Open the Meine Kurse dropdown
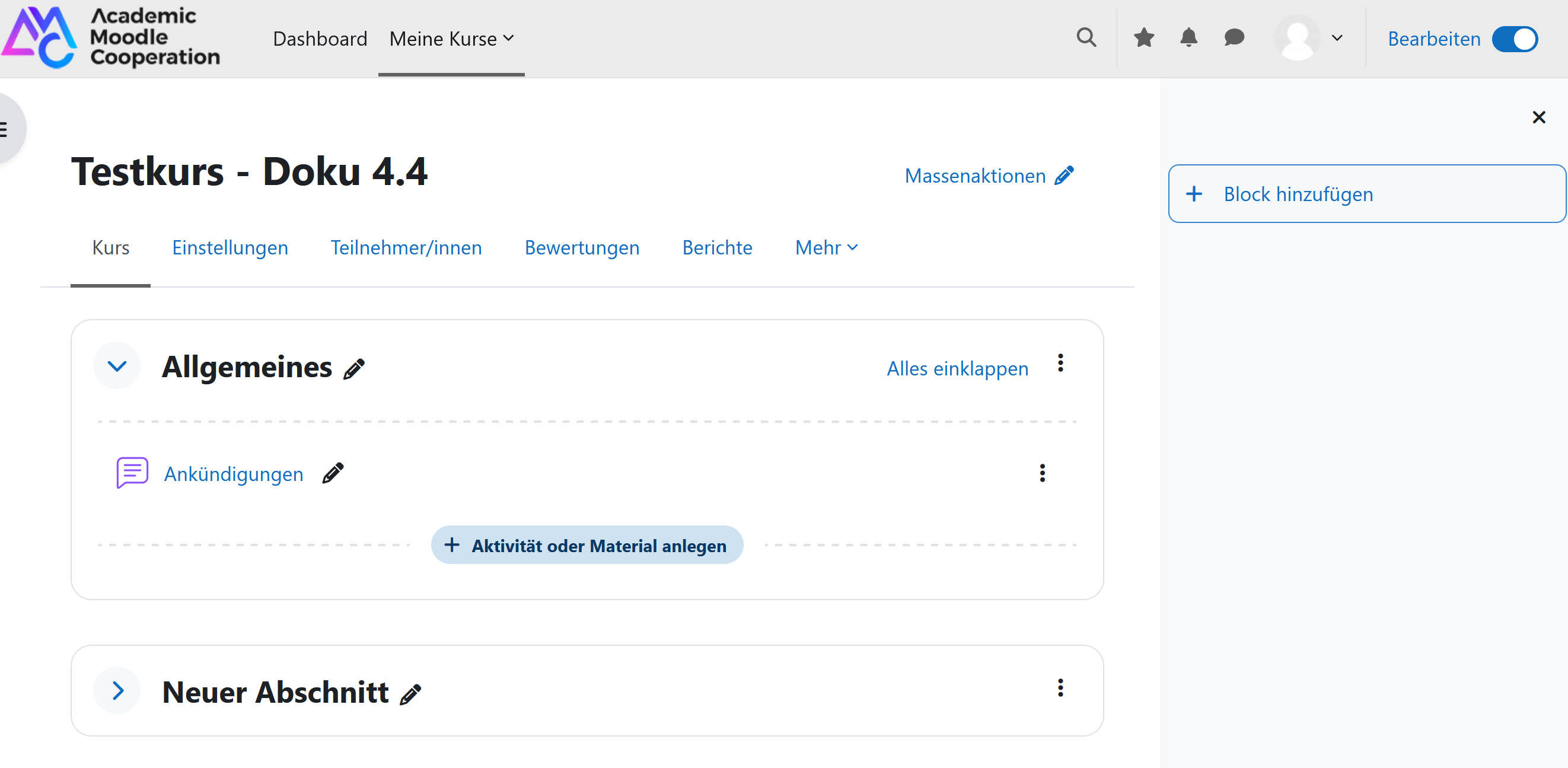This screenshot has width=1568, height=768. pos(452,39)
